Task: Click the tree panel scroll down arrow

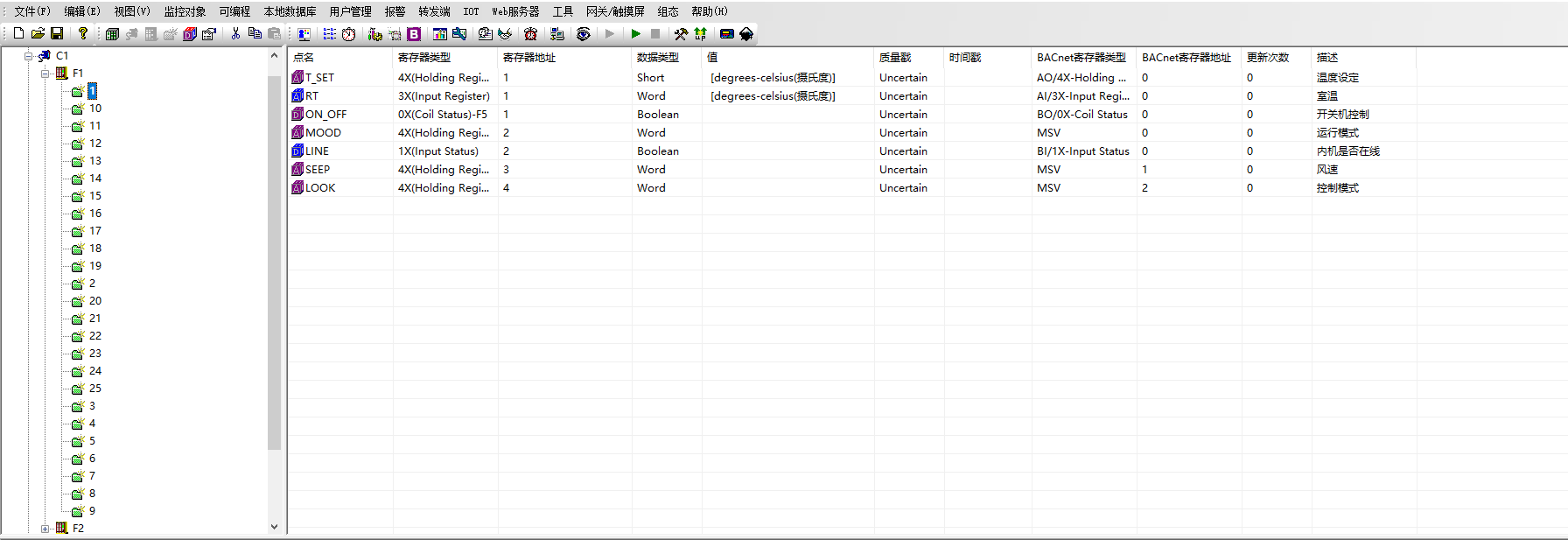Action: [x=274, y=527]
